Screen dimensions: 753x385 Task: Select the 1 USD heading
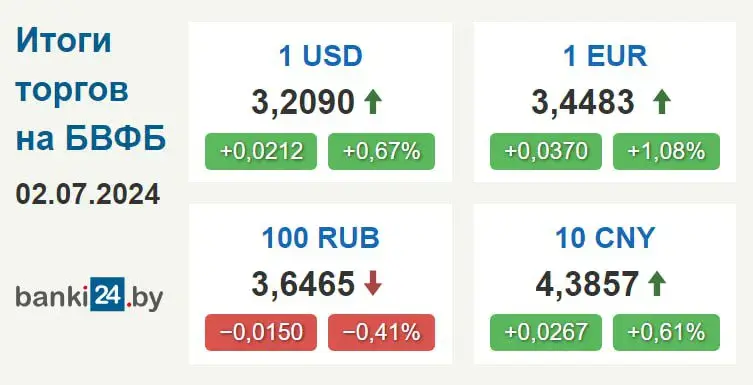320,56
